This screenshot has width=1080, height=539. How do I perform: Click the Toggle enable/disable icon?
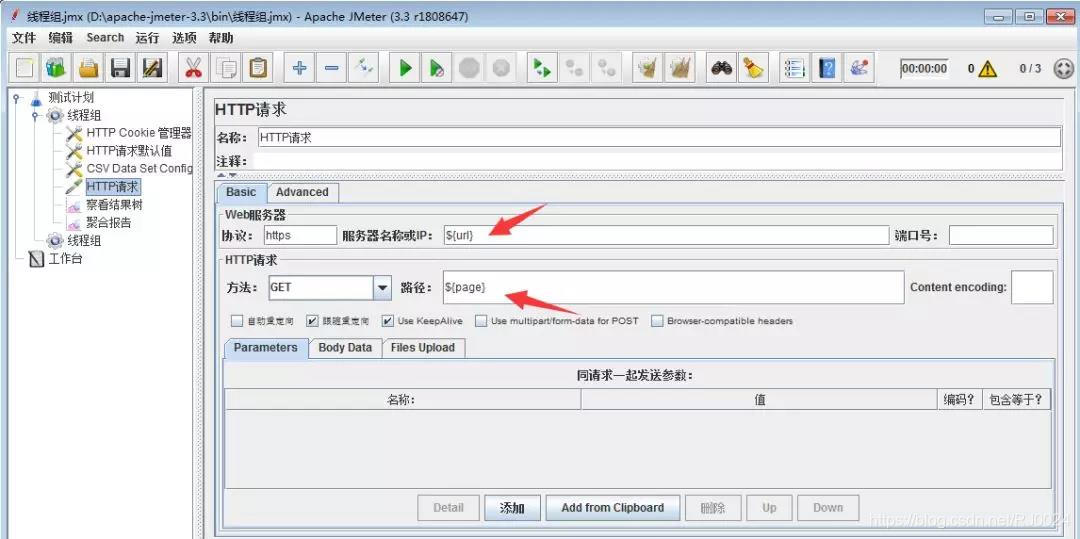363,68
